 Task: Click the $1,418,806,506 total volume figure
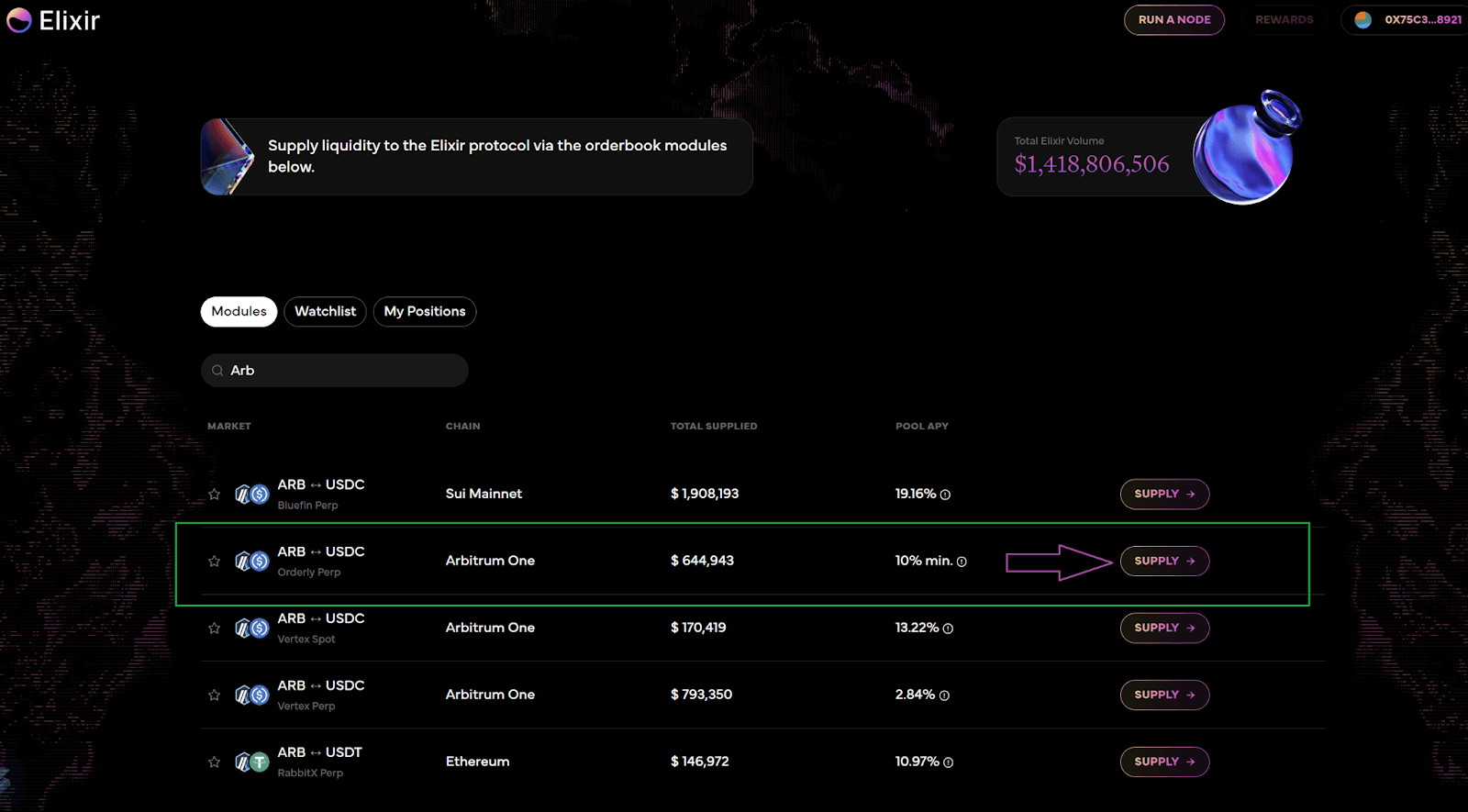pyautogui.click(x=1092, y=164)
